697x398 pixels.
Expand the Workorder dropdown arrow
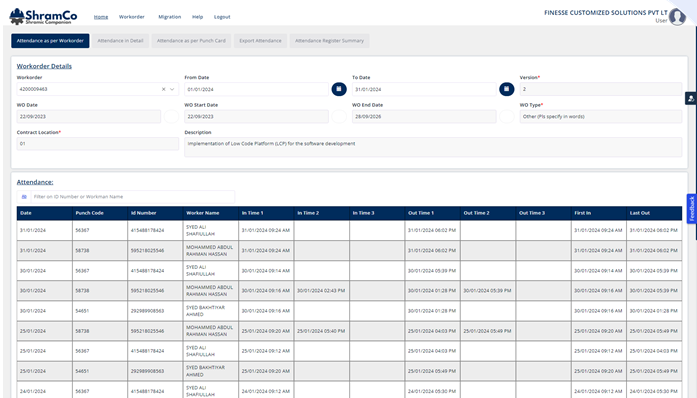(x=172, y=89)
